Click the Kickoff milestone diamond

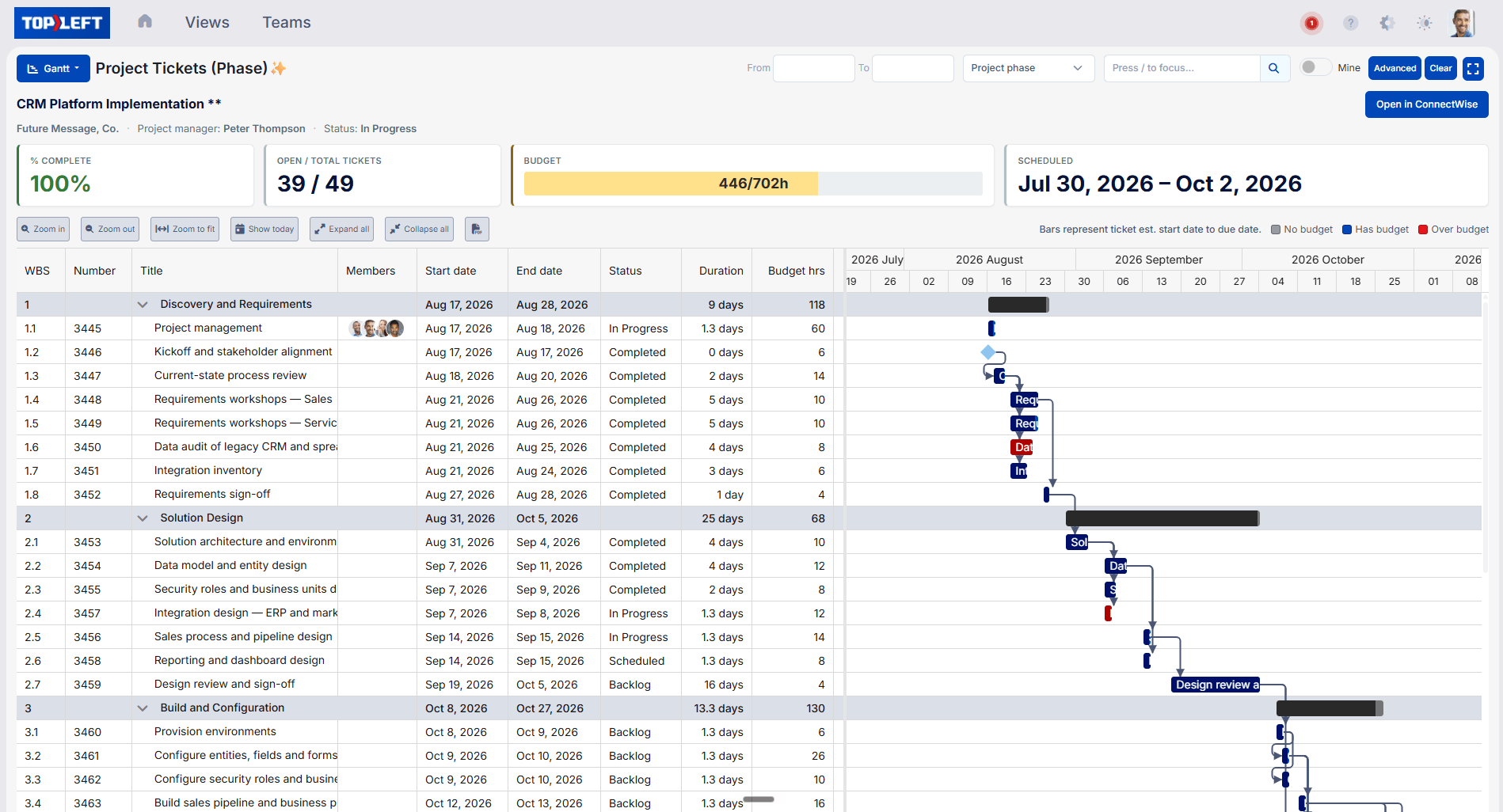click(987, 352)
